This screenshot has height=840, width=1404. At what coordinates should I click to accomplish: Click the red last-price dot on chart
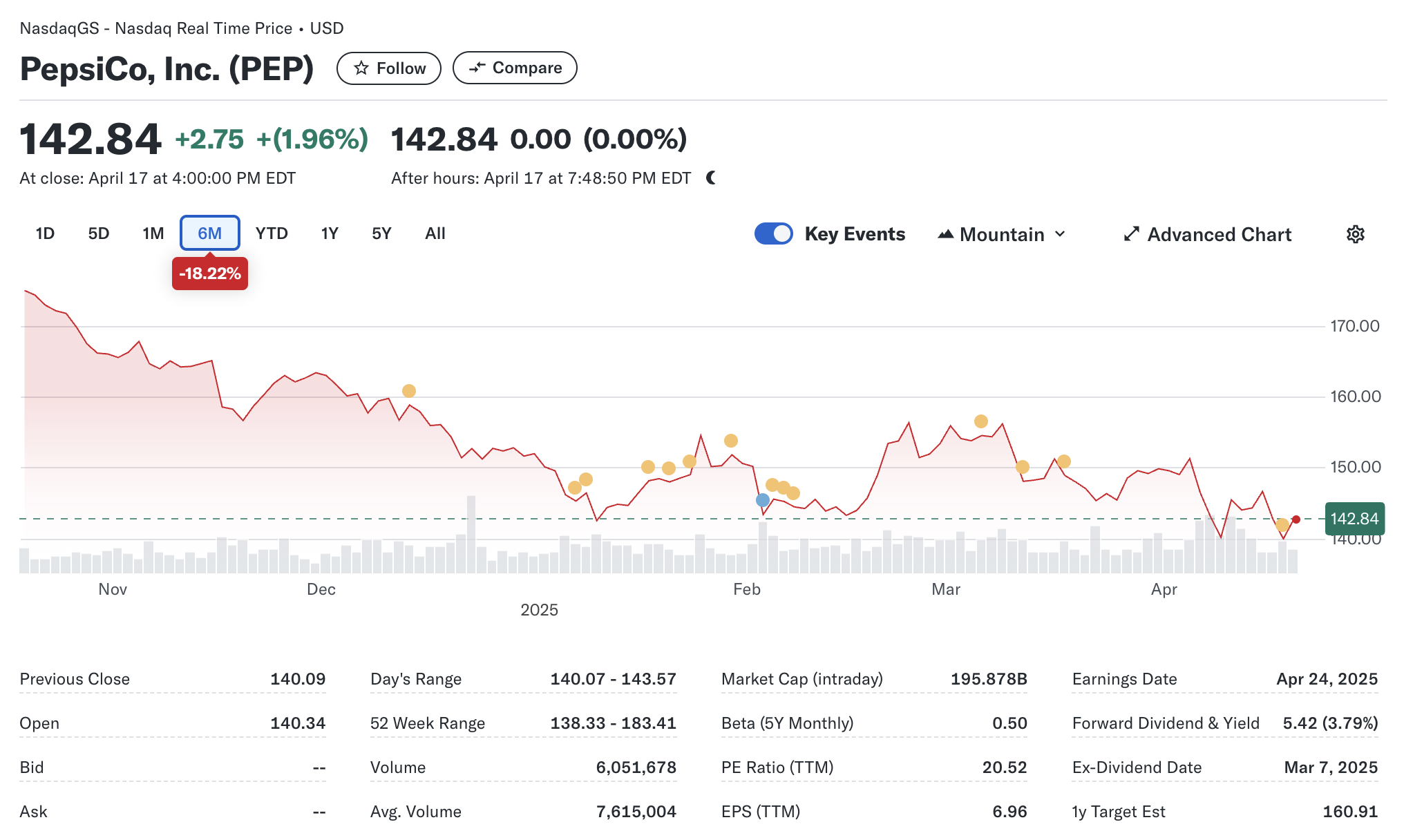tap(1296, 519)
